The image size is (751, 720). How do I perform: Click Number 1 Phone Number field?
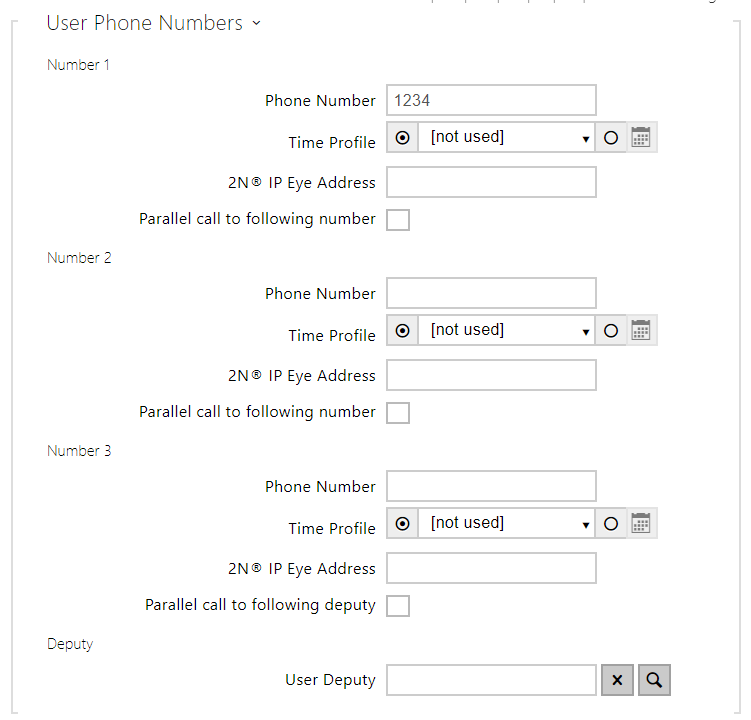pos(491,100)
